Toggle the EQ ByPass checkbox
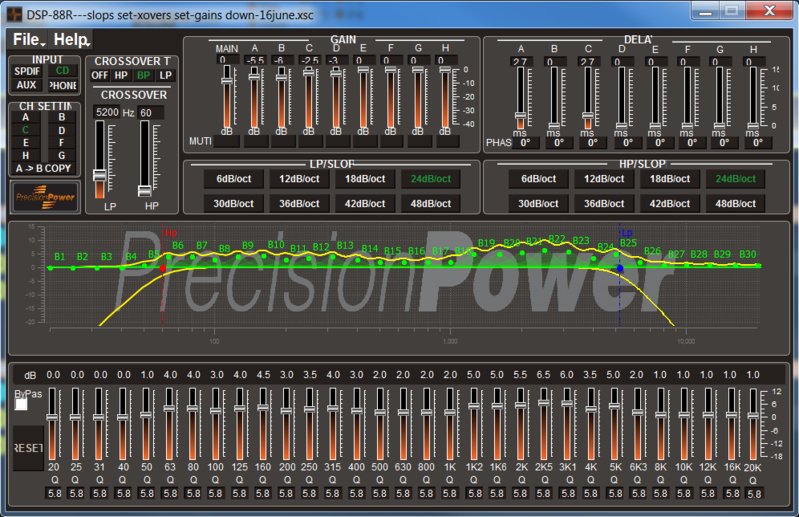 click(21, 404)
